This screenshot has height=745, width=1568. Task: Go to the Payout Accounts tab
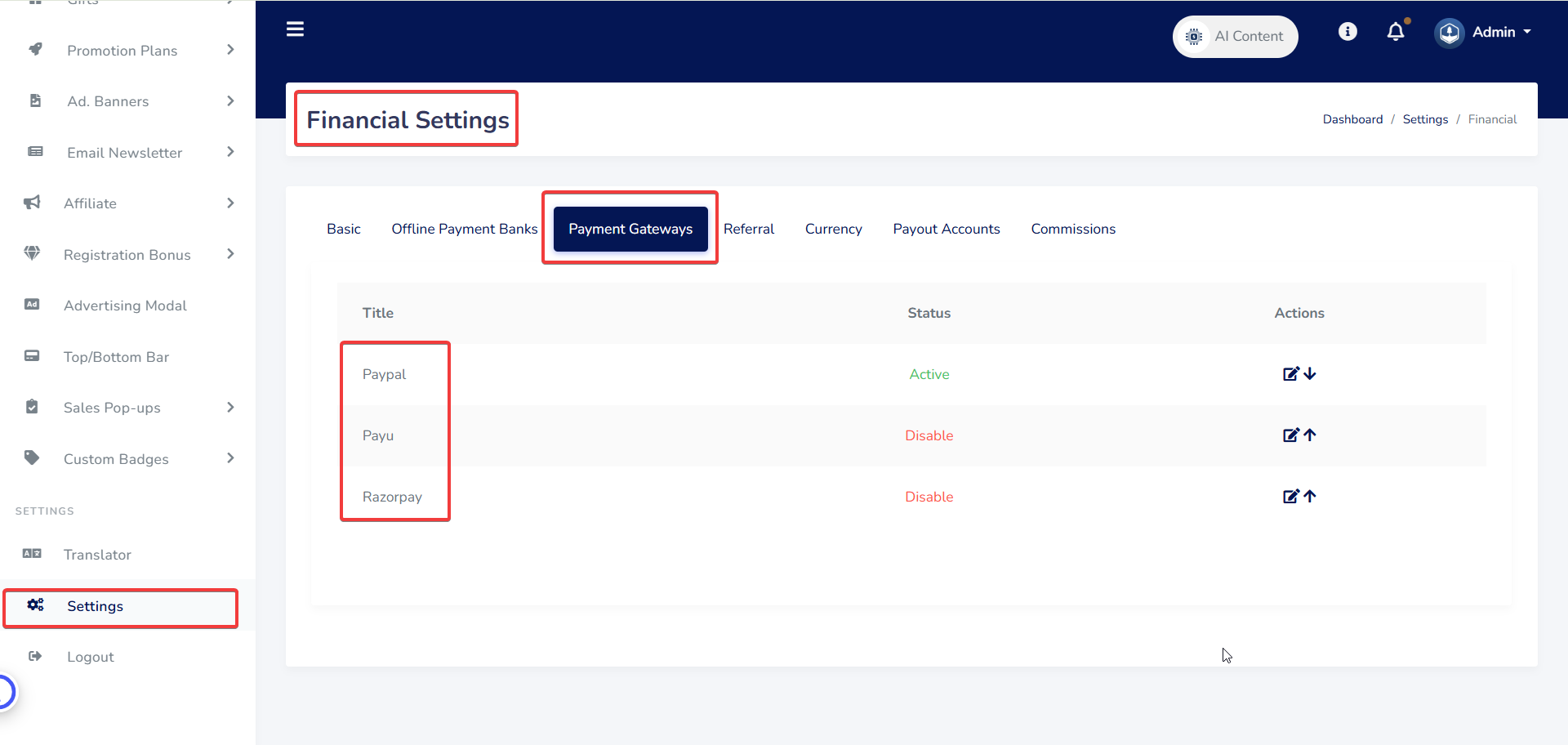point(947,230)
